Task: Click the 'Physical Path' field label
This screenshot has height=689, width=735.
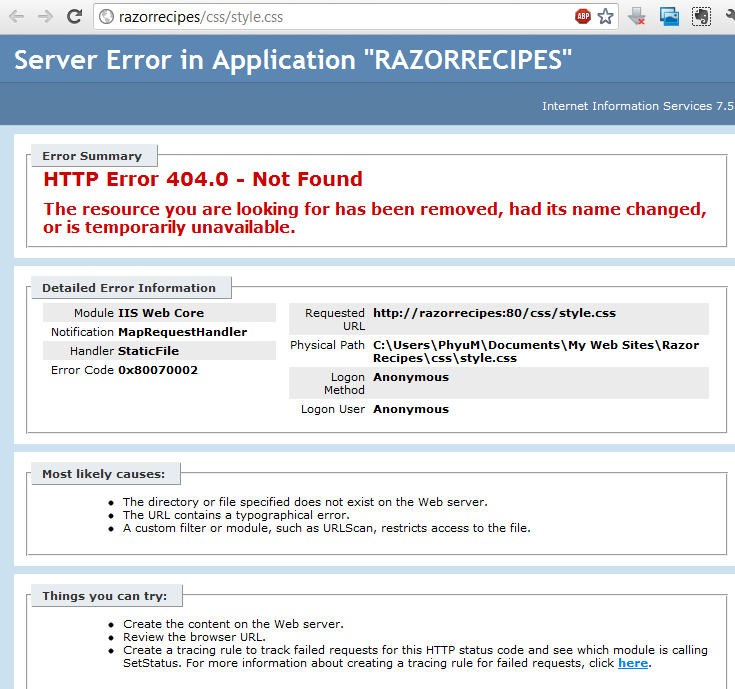Action: [x=327, y=345]
